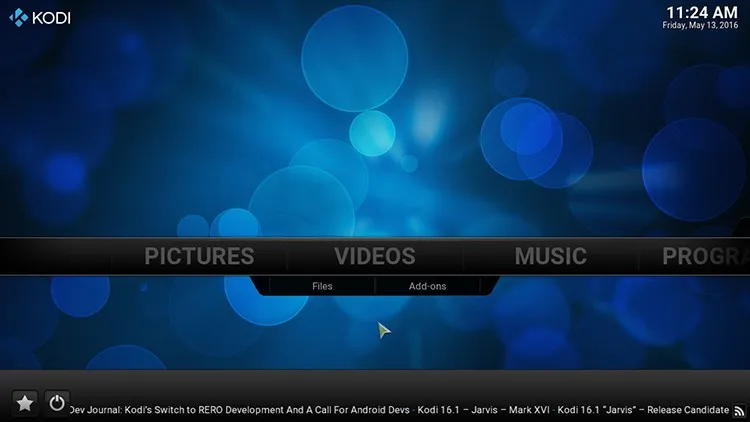
Task: Open the power shutdown menu icon
Action: (x=57, y=403)
